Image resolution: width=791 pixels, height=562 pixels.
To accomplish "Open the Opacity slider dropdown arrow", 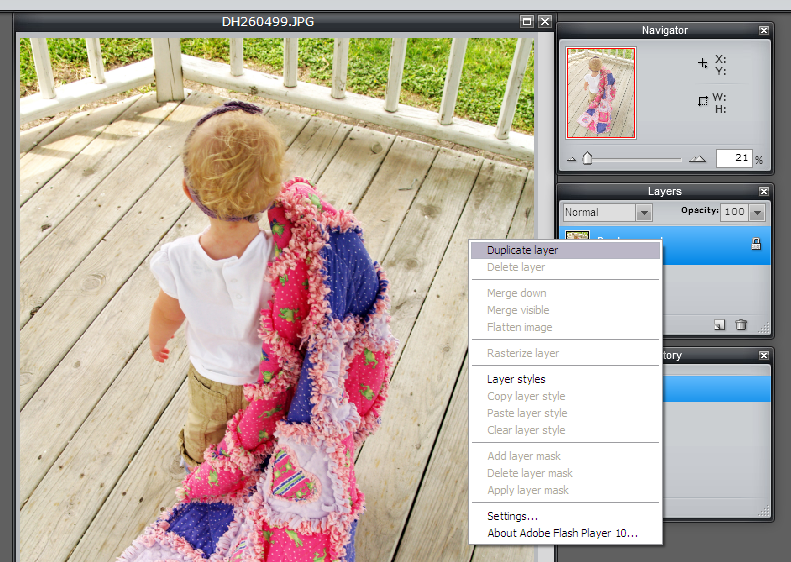I will (x=757, y=212).
